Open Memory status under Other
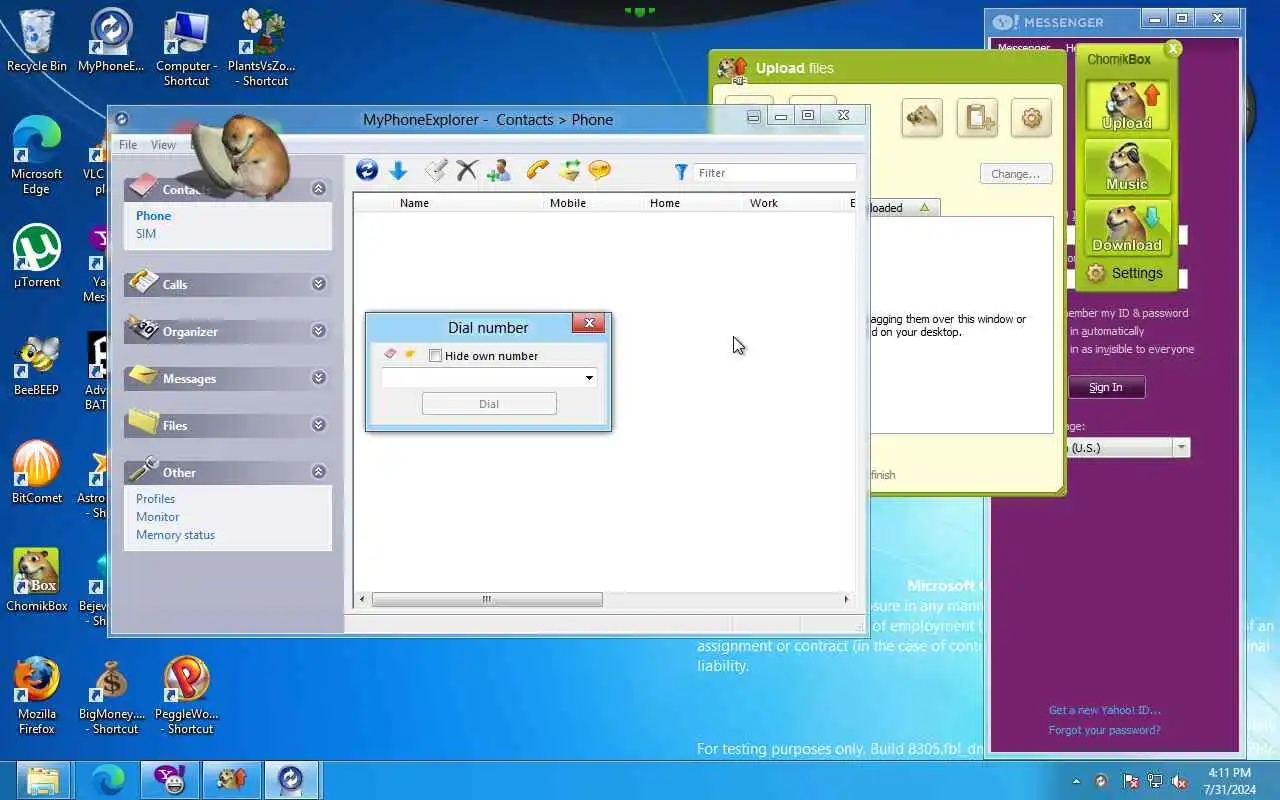The width and height of the screenshot is (1280, 800). [x=176, y=534]
